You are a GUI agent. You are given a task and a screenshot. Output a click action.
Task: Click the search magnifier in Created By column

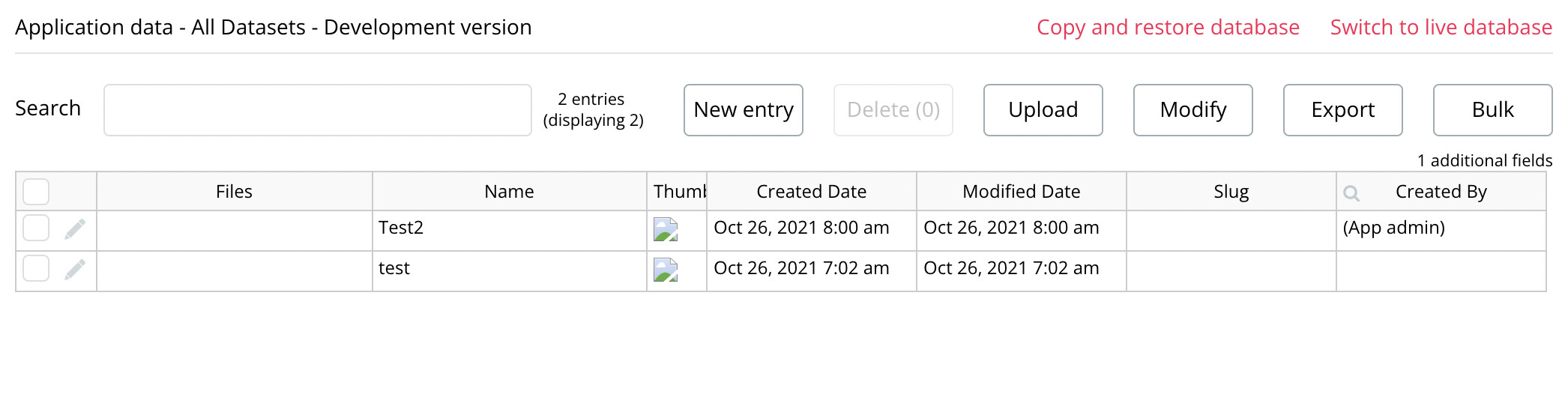pos(1351,193)
